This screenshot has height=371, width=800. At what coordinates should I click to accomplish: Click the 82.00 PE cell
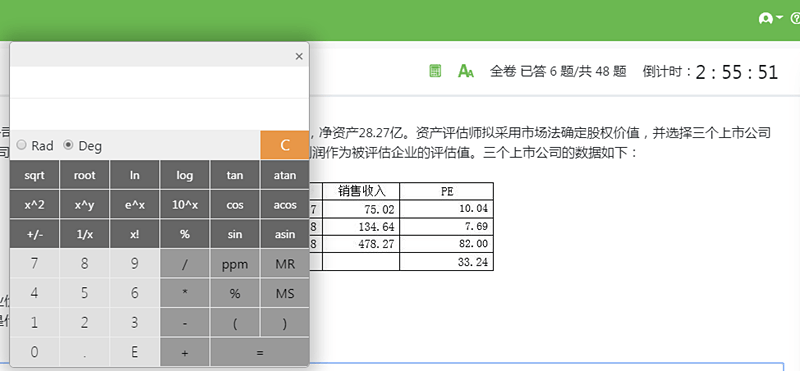tap(447, 244)
